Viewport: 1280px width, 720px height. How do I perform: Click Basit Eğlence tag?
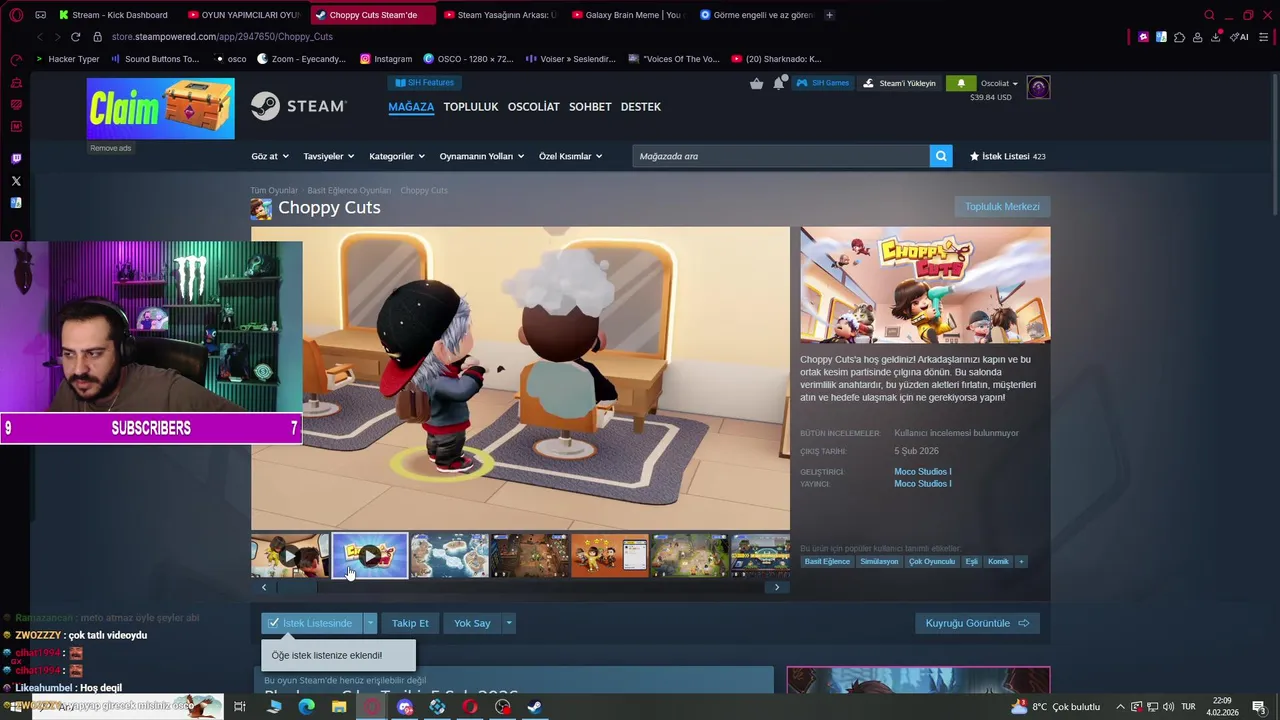pyautogui.click(x=827, y=562)
